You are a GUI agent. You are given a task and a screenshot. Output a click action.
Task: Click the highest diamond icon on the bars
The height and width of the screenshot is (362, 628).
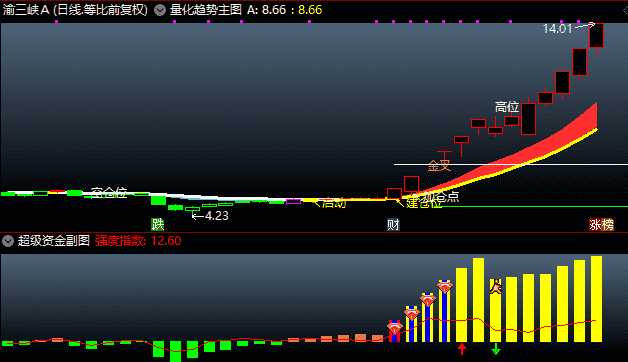(445, 287)
